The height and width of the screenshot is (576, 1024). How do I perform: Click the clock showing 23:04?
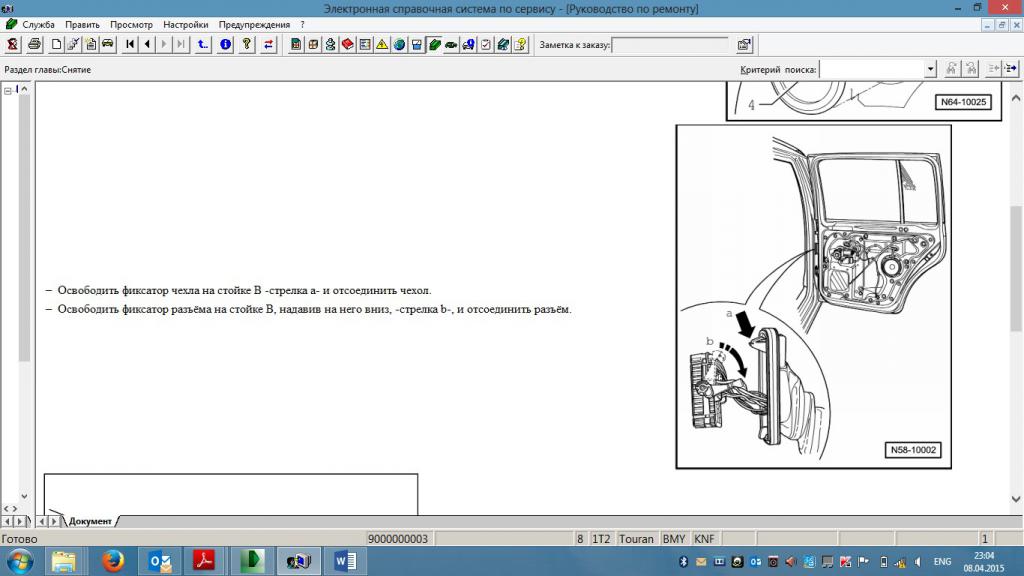coord(984,556)
